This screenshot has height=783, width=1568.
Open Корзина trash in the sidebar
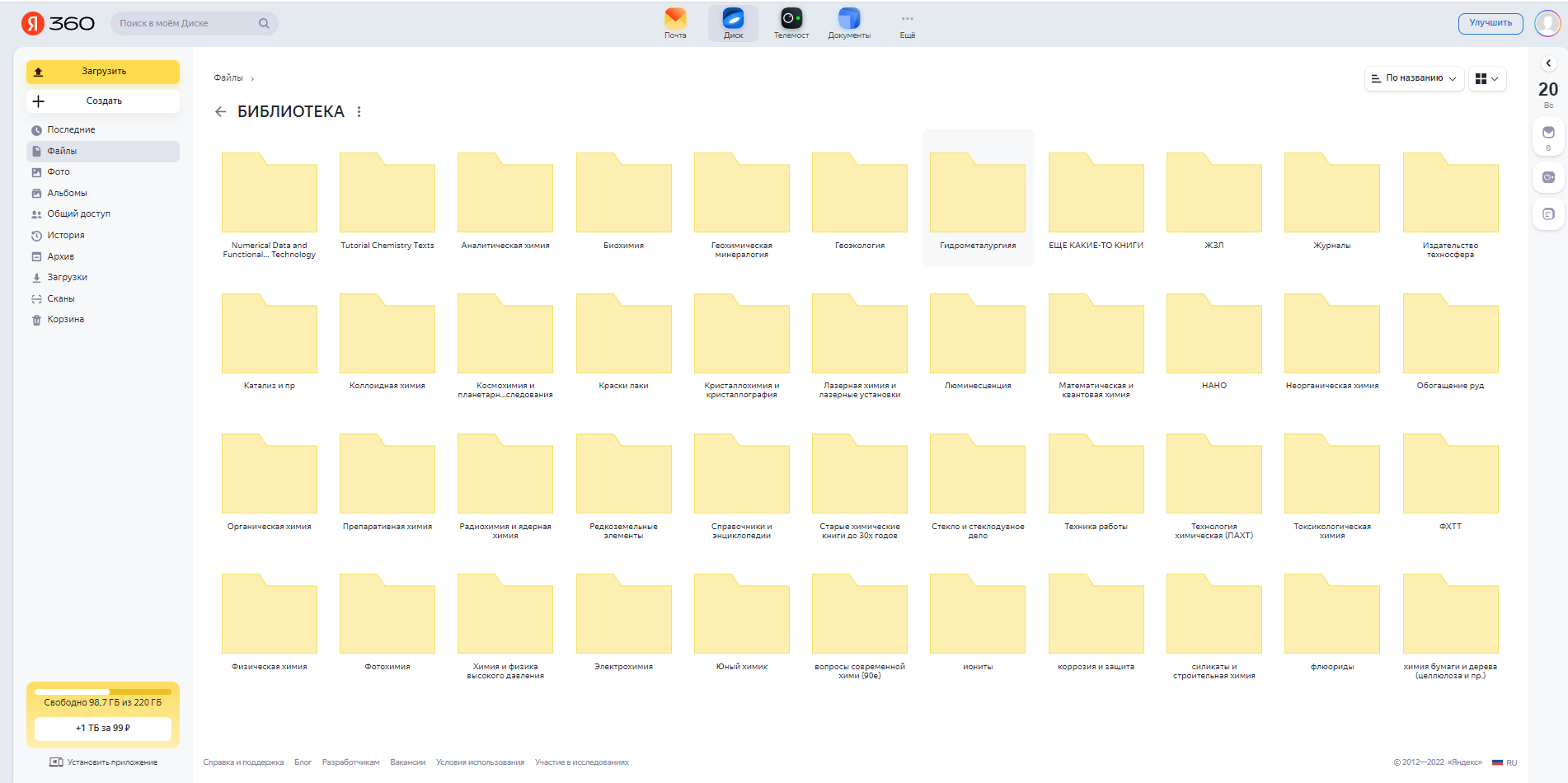103,319
